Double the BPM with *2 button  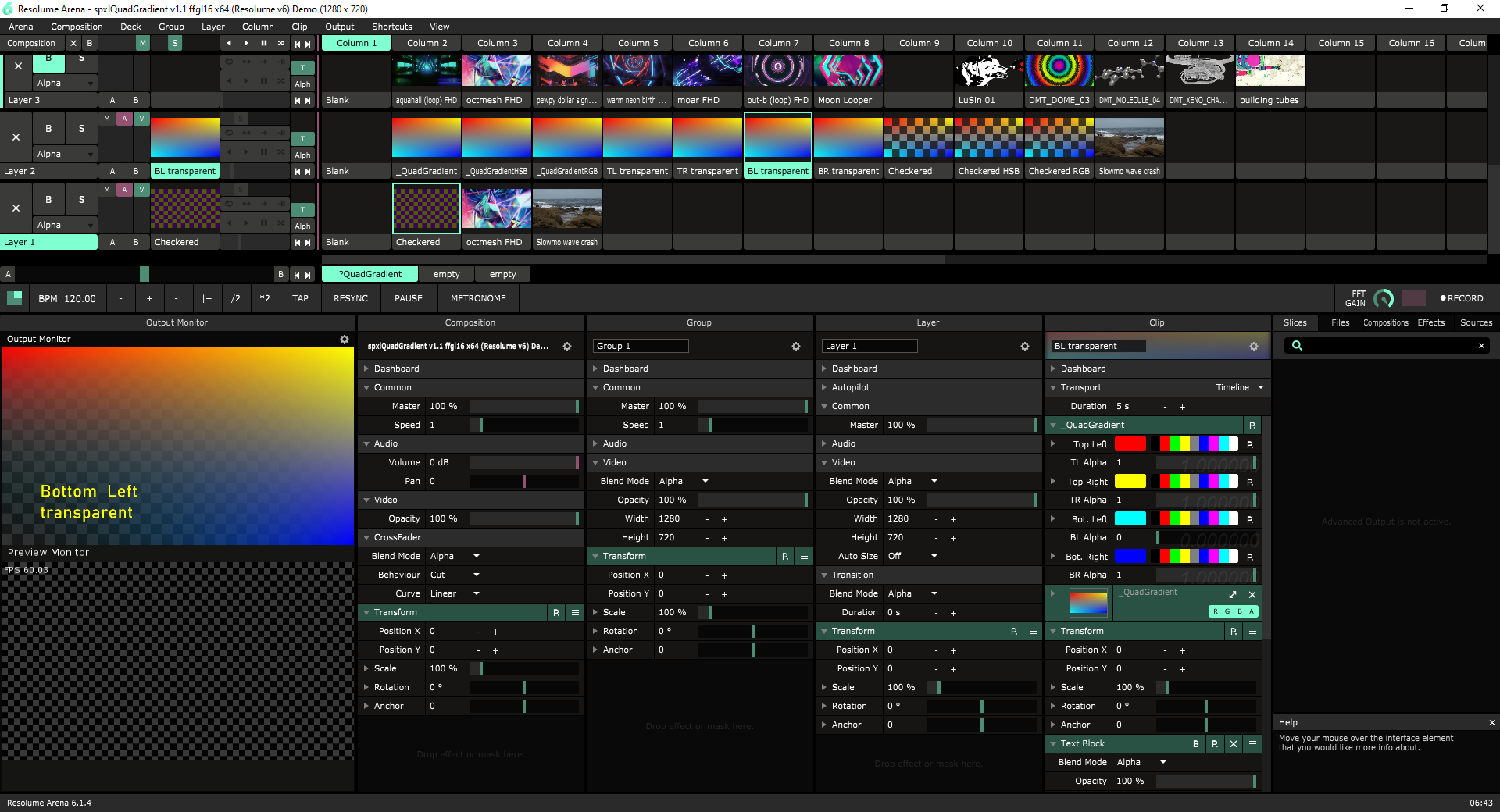[x=265, y=299]
